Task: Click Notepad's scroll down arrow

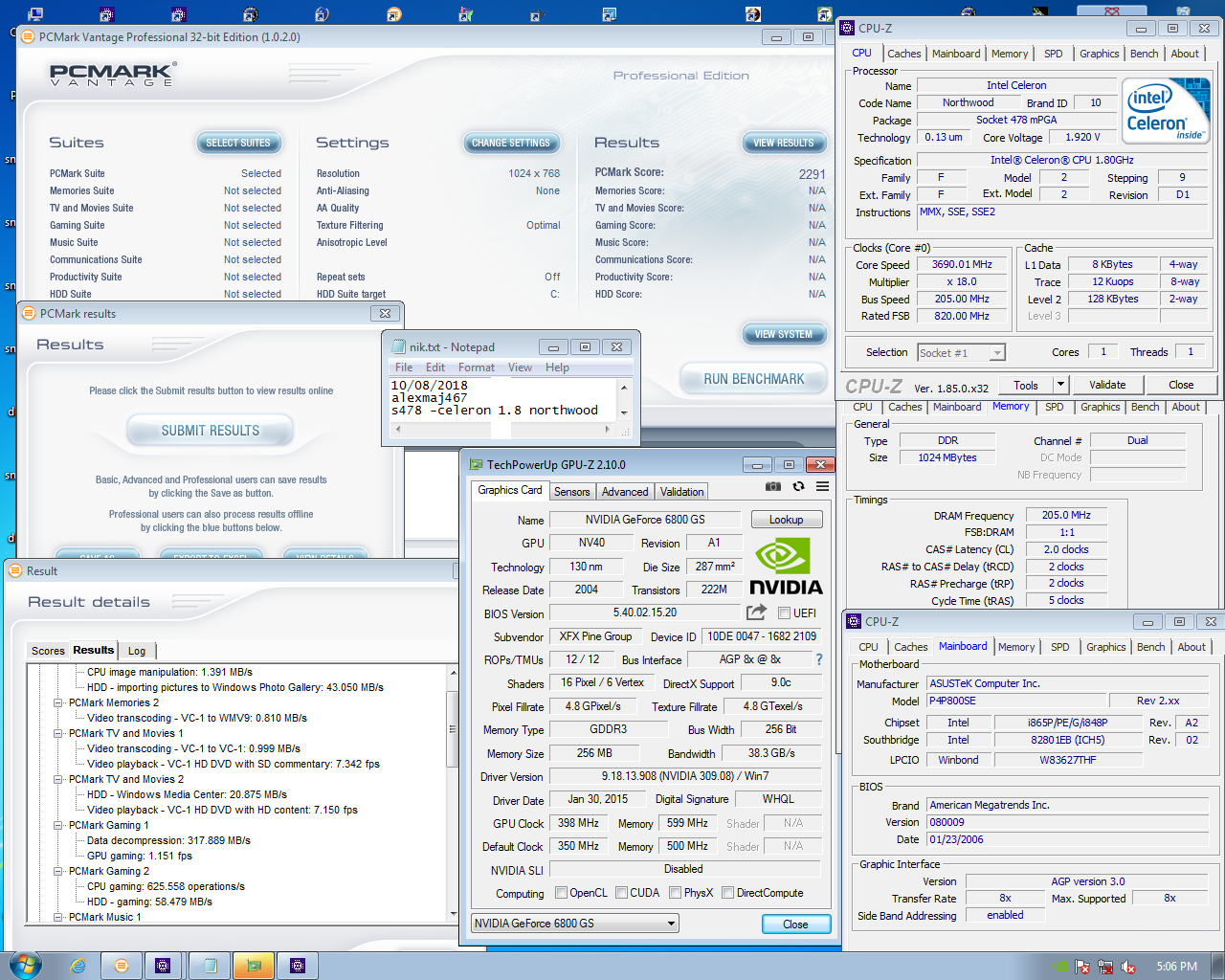Action: tap(624, 413)
